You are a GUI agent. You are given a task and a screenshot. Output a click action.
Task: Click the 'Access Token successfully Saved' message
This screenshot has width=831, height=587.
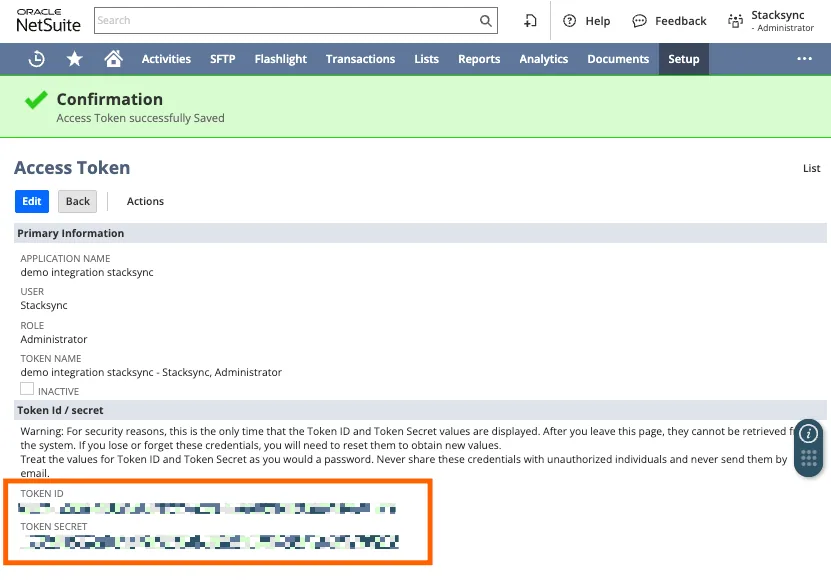pyautogui.click(x=140, y=118)
